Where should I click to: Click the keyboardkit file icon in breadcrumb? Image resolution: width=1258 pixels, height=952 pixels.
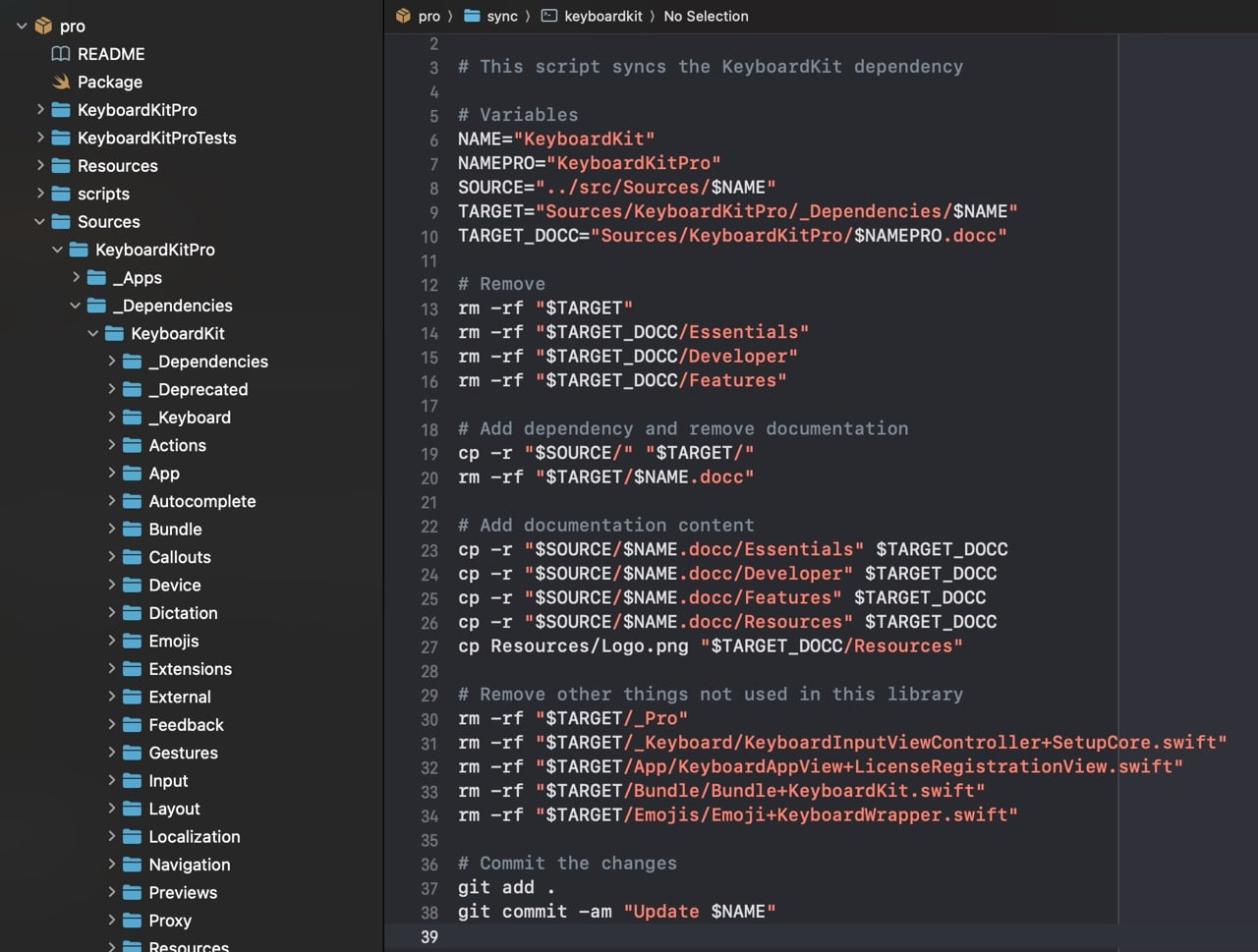click(549, 16)
